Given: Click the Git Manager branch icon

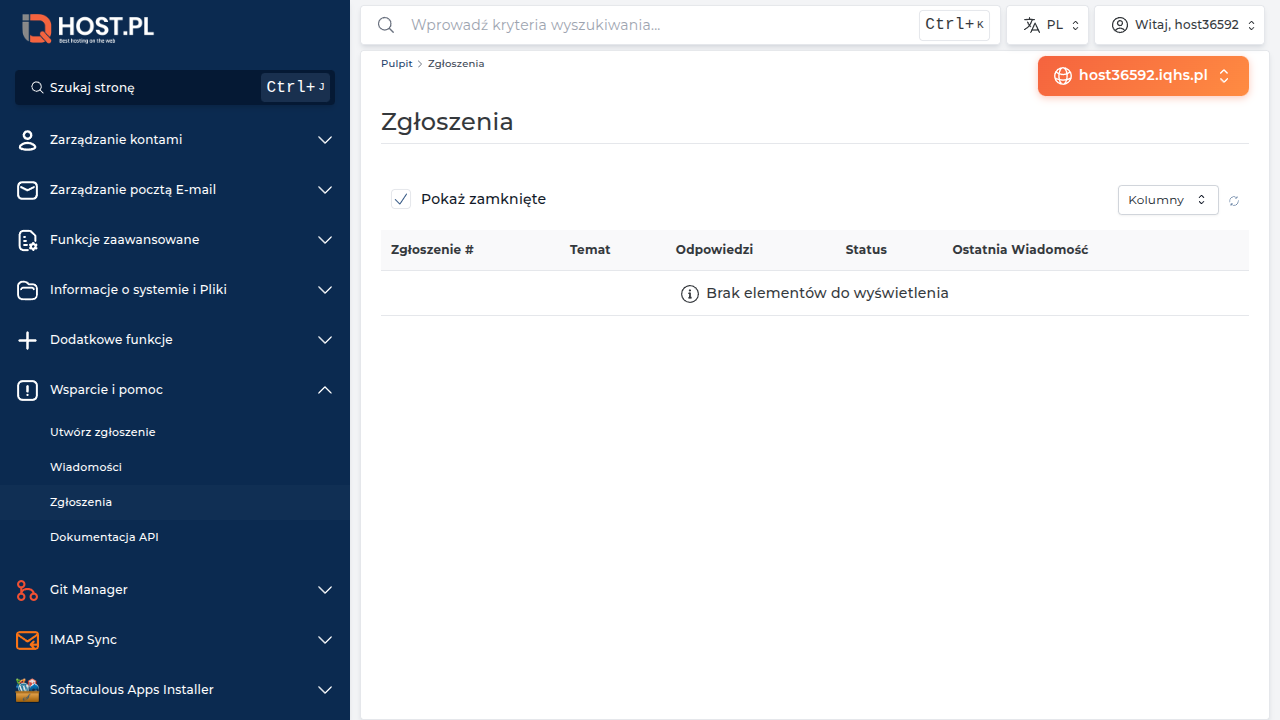Looking at the screenshot, I should coord(28,590).
